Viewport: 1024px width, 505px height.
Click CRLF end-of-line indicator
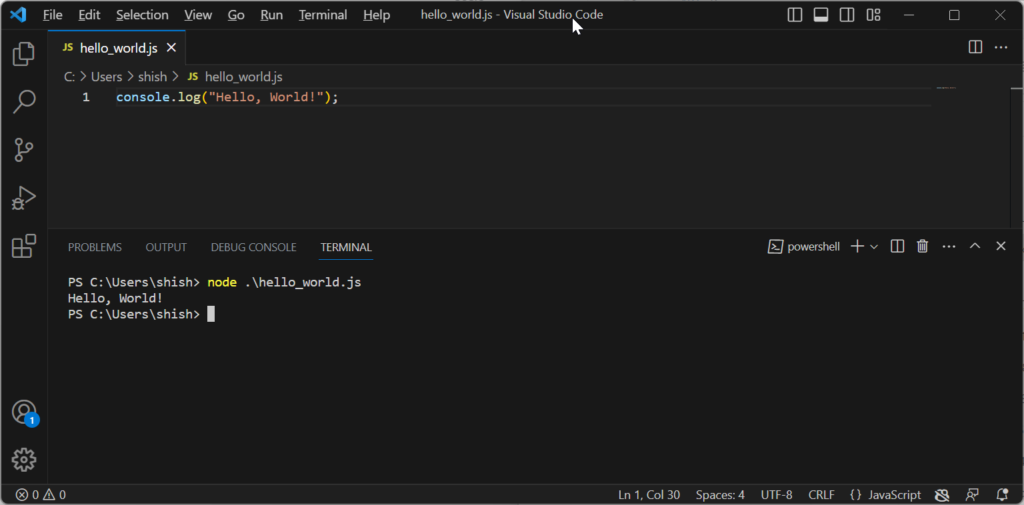coord(822,495)
